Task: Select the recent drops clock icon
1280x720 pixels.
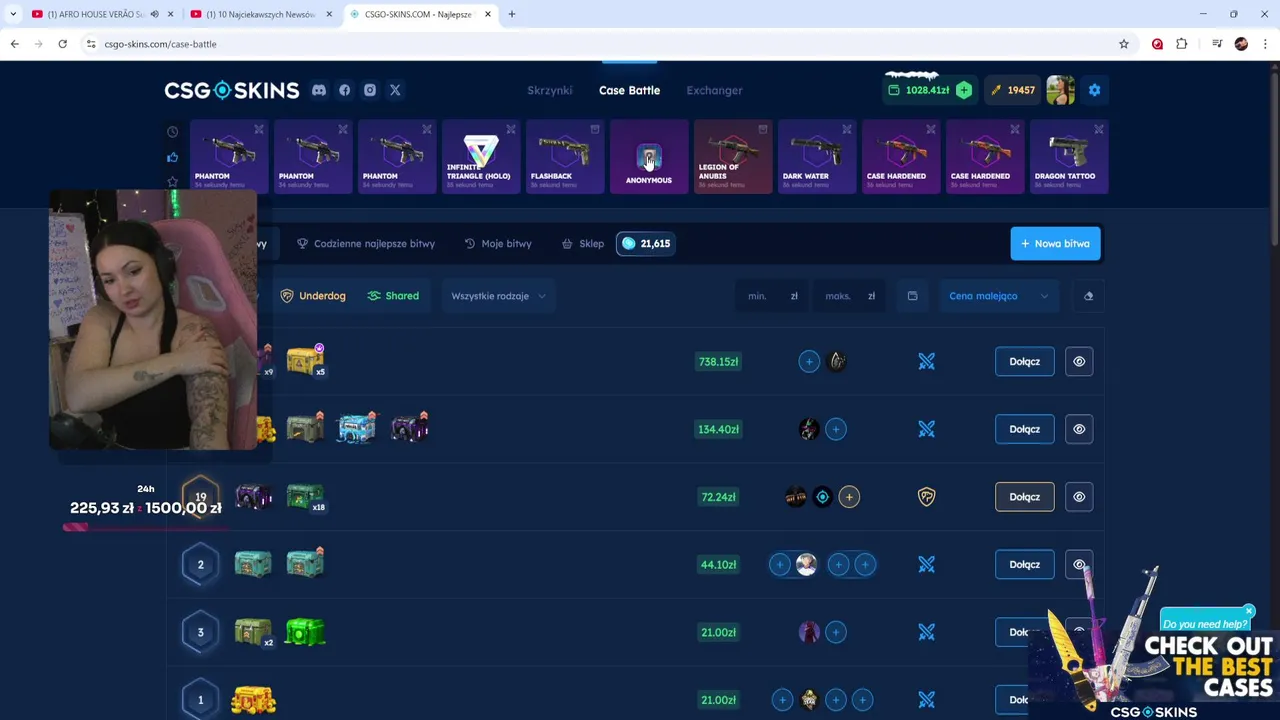Action: coord(172,132)
